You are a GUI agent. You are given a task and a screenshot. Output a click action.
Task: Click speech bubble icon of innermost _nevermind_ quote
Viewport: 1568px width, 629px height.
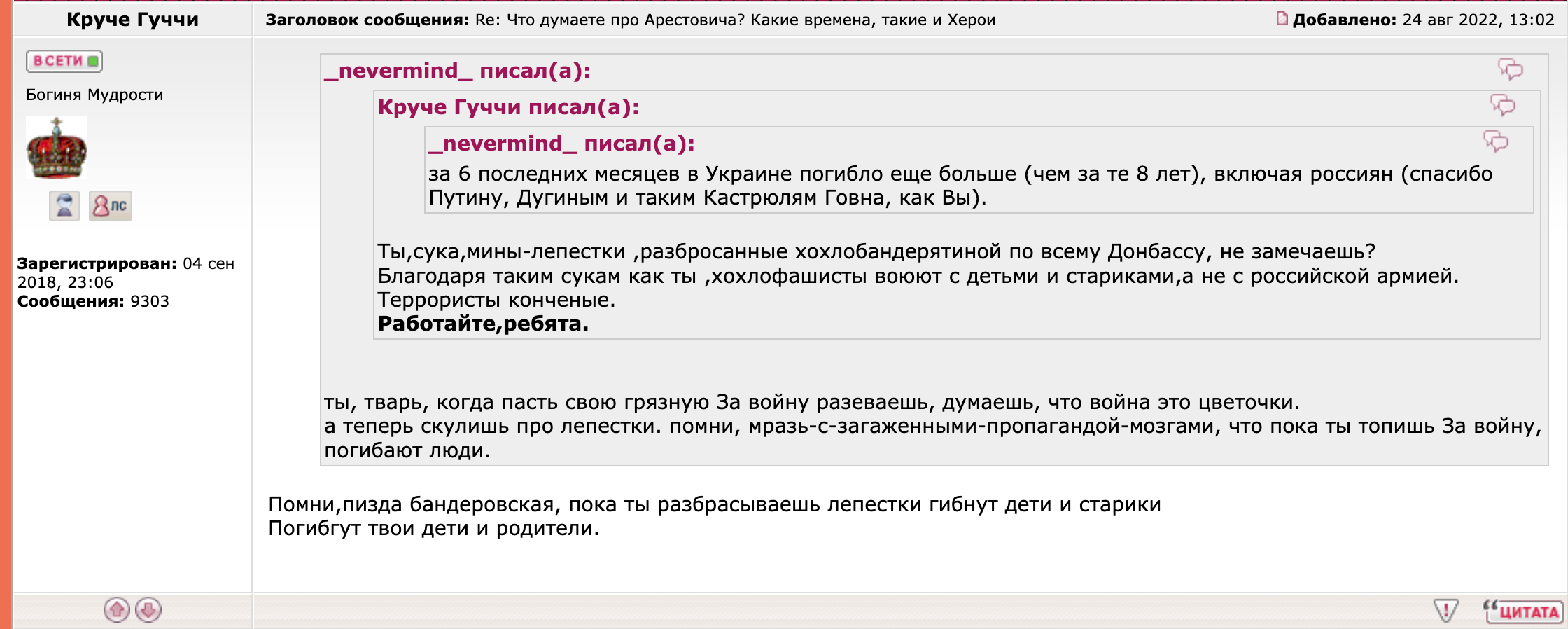(1495, 142)
